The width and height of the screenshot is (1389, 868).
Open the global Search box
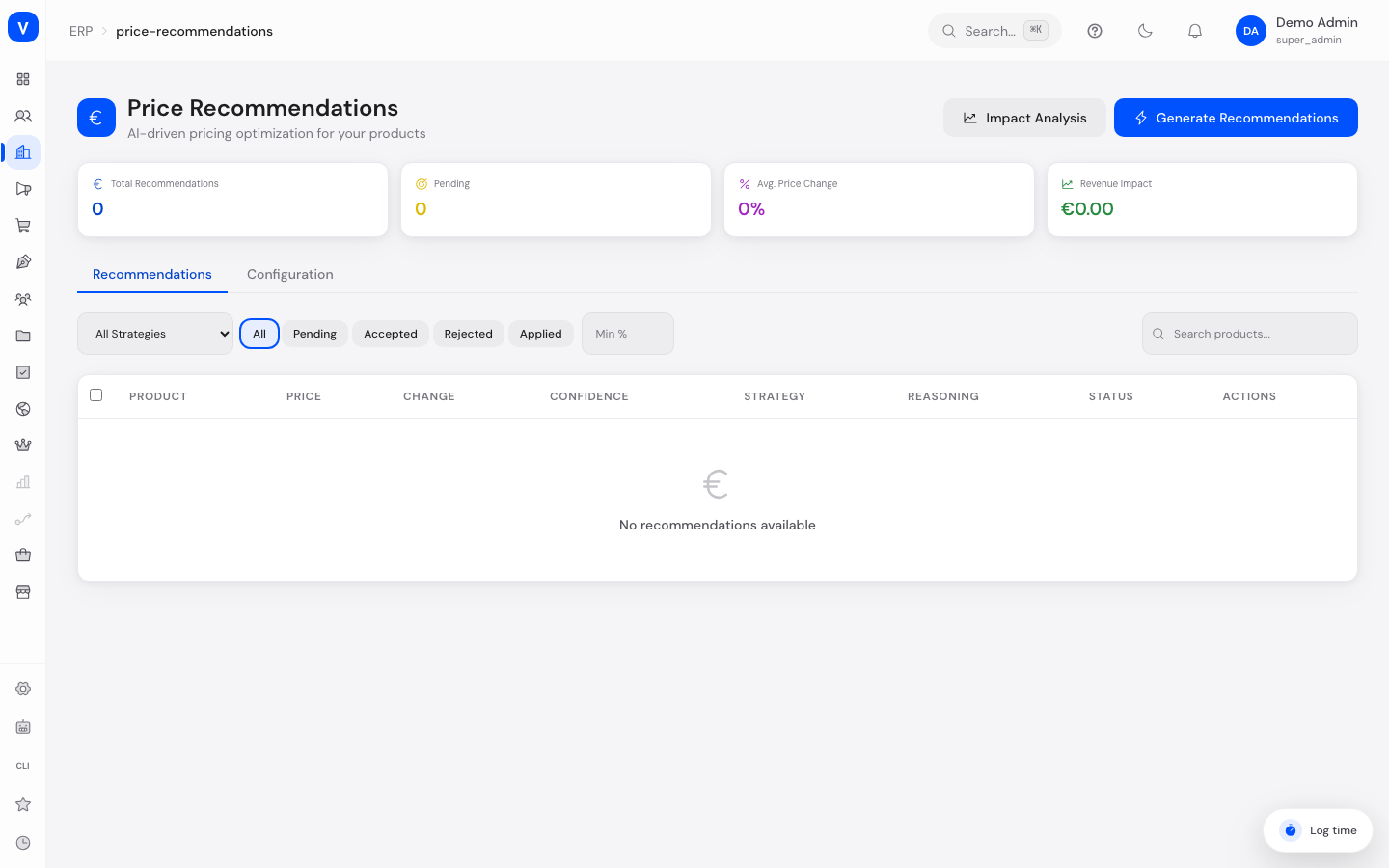994,31
